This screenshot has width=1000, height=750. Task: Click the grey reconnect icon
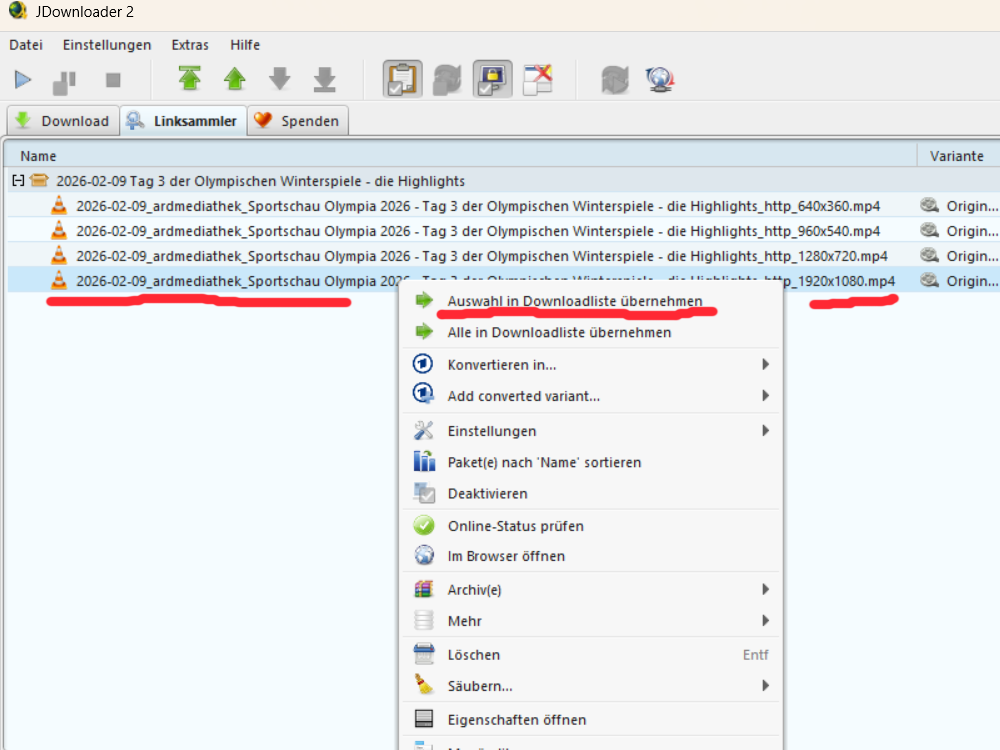[615, 80]
